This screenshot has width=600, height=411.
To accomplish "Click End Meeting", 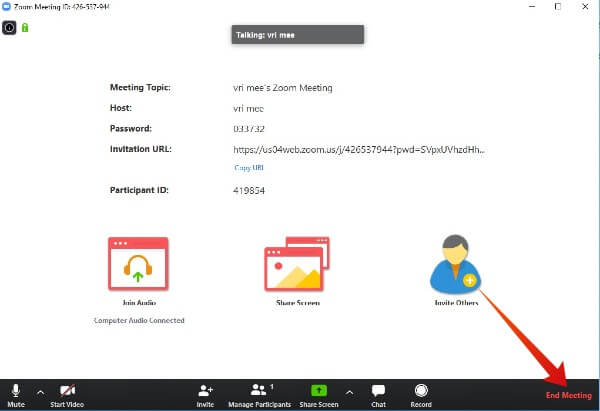I will point(569,395).
